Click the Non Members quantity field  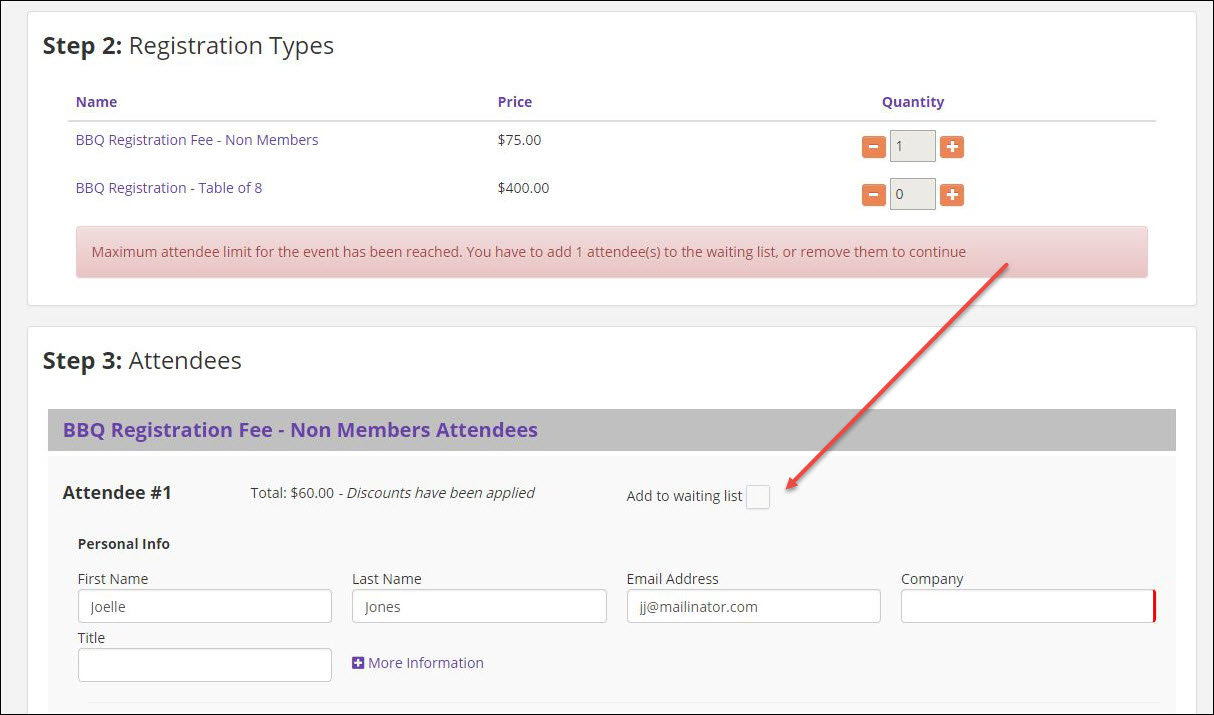(912, 147)
